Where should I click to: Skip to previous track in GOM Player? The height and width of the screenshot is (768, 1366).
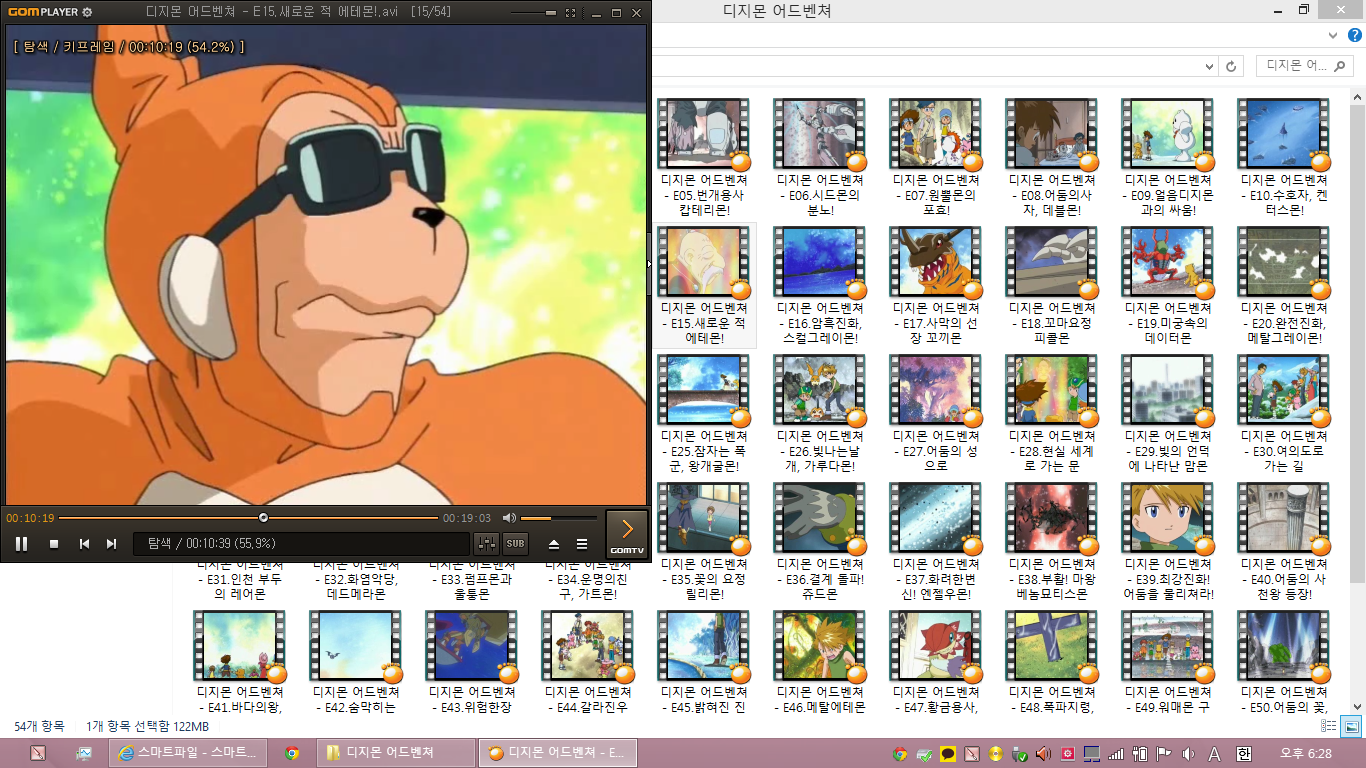pyautogui.click(x=85, y=544)
